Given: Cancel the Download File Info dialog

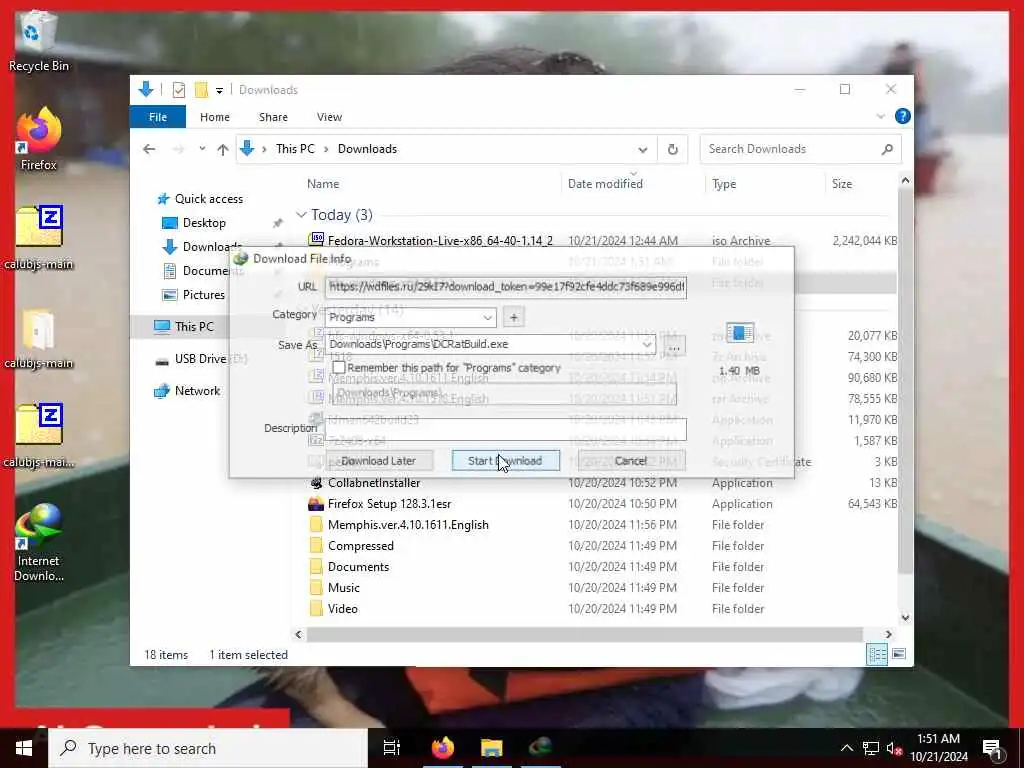Looking at the screenshot, I should point(631,460).
